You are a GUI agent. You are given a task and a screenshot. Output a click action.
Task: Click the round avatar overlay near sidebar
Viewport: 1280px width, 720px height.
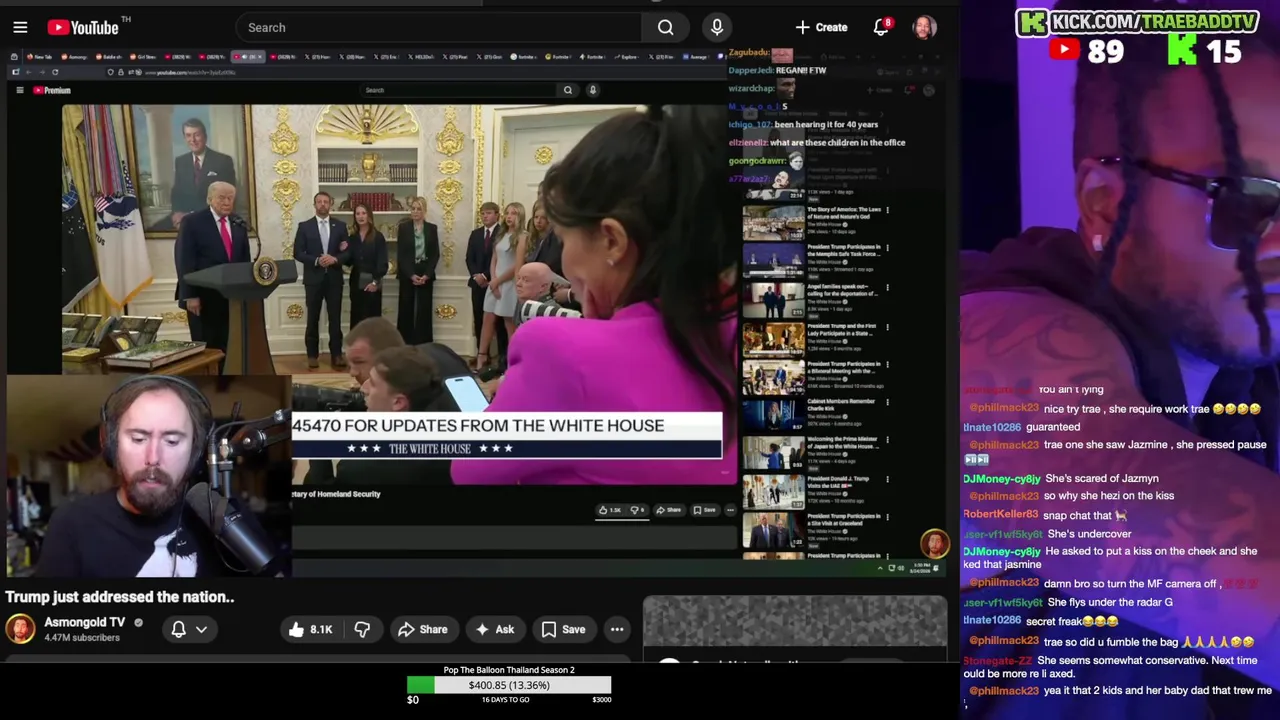click(x=934, y=543)
